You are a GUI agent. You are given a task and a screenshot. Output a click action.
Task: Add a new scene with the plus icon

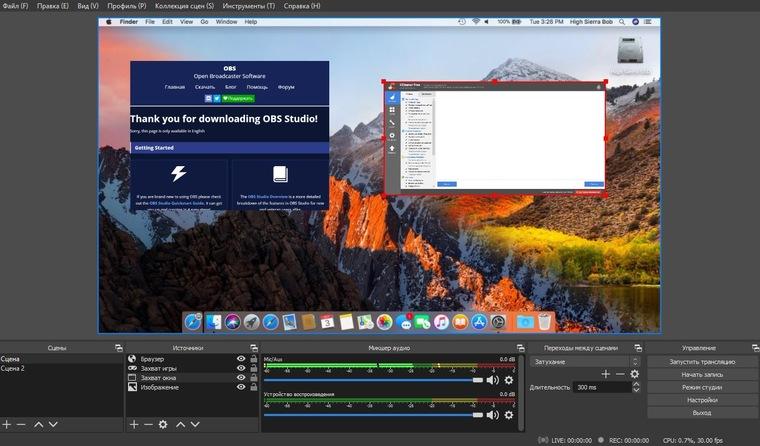point(7,424)
